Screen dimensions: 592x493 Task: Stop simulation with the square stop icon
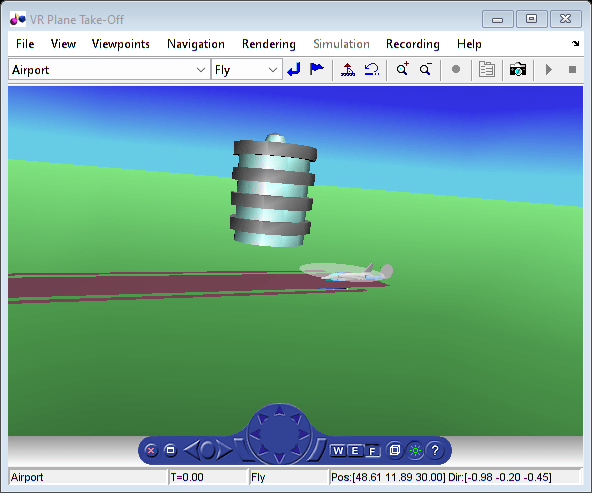point(572,69)
